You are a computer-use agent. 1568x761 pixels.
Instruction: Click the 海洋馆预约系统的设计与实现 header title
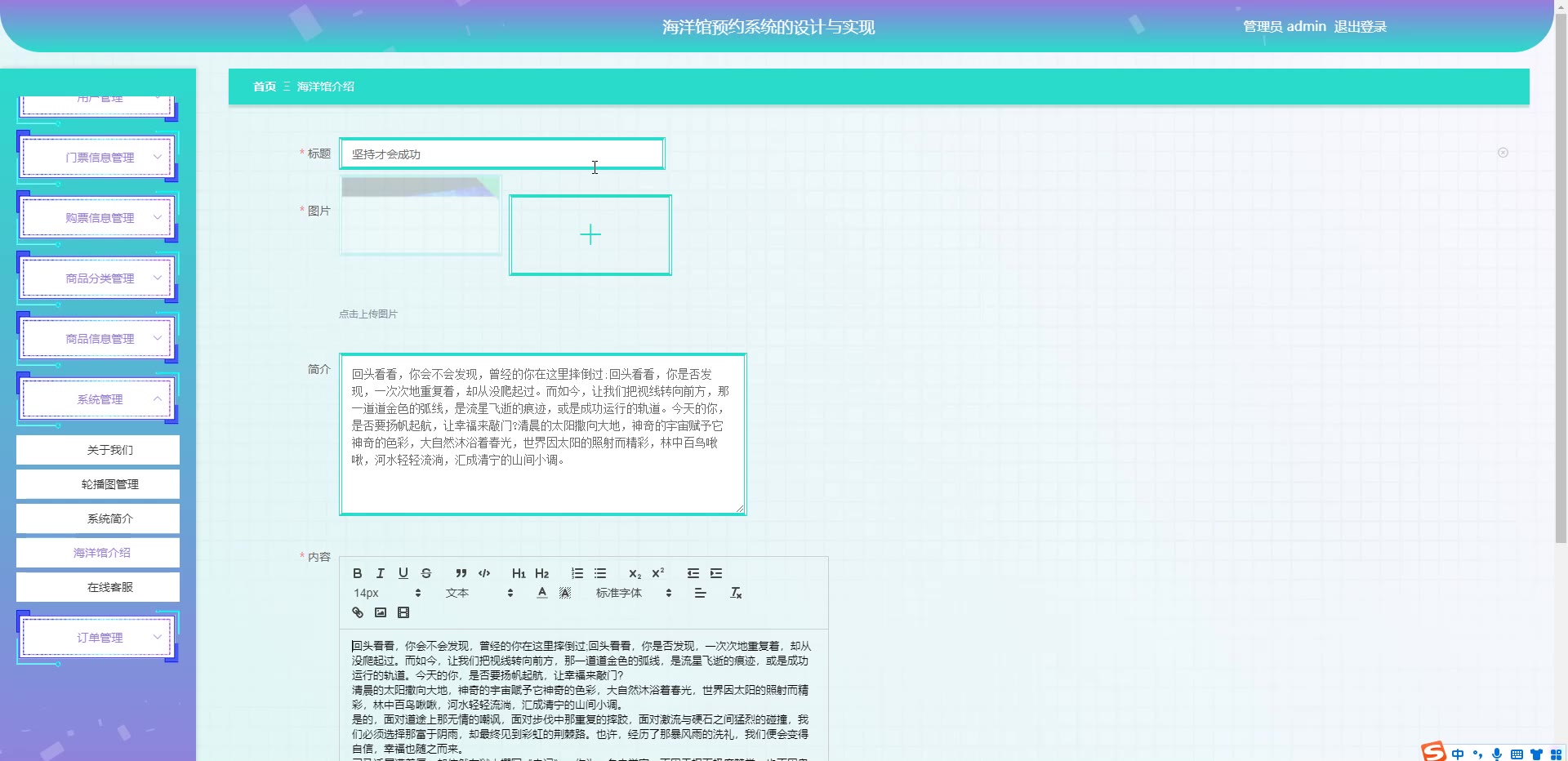[x=768, y=28]
